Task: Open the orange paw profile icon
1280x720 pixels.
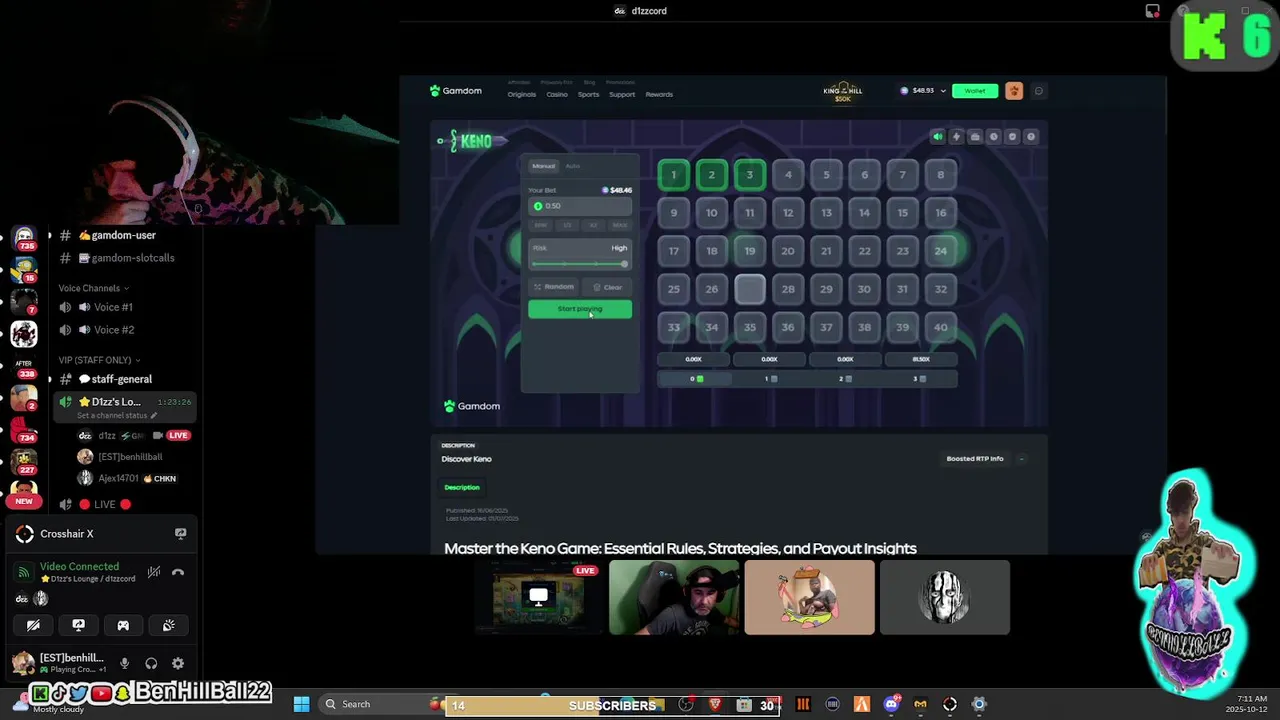Action: pos(1014,91)
